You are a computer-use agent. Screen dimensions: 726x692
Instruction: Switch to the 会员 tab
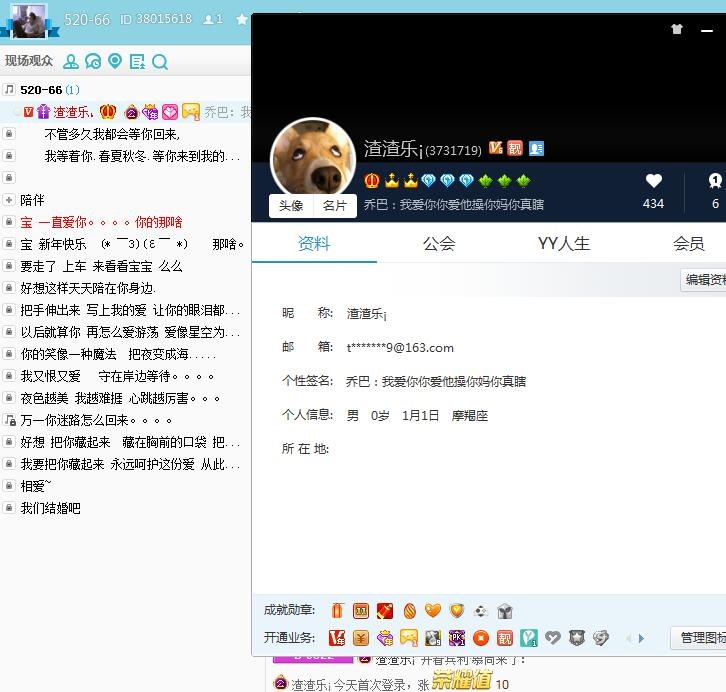tap(688, 243)
